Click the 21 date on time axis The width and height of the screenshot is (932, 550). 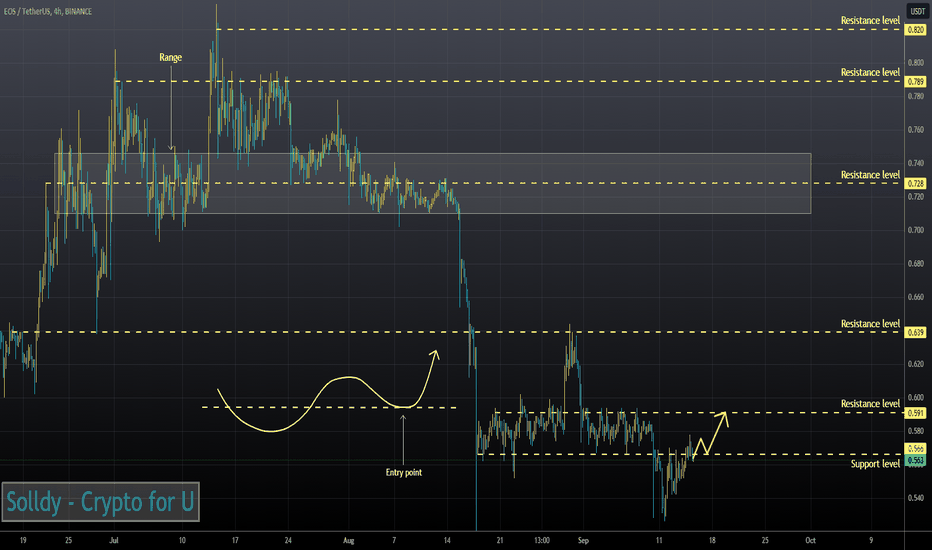point(500,540)
